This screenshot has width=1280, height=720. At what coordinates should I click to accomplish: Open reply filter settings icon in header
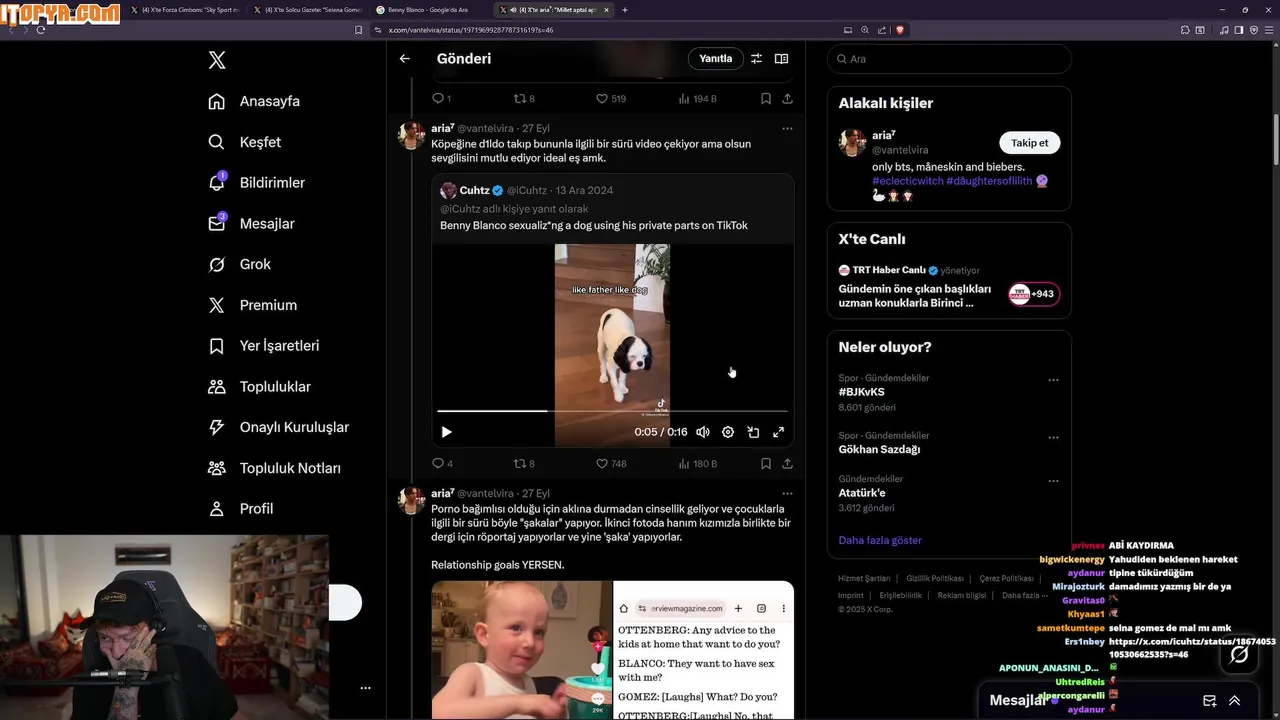click(x=757, y=59)
